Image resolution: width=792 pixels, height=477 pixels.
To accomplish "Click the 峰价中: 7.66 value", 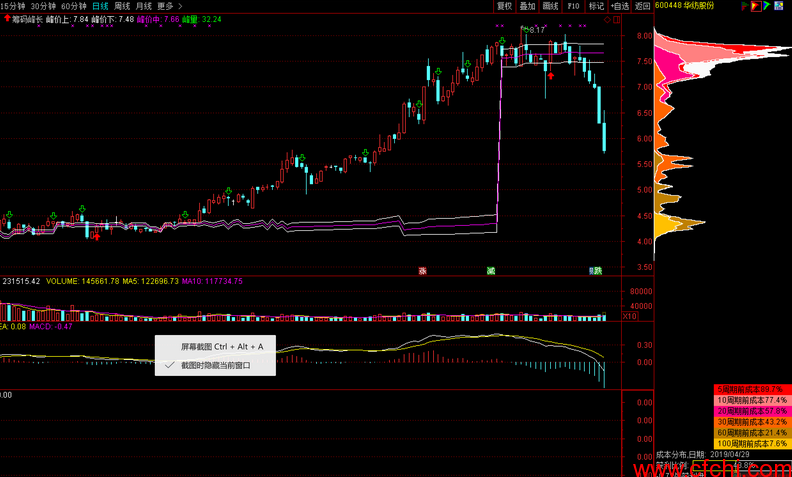I will point(158,19).
